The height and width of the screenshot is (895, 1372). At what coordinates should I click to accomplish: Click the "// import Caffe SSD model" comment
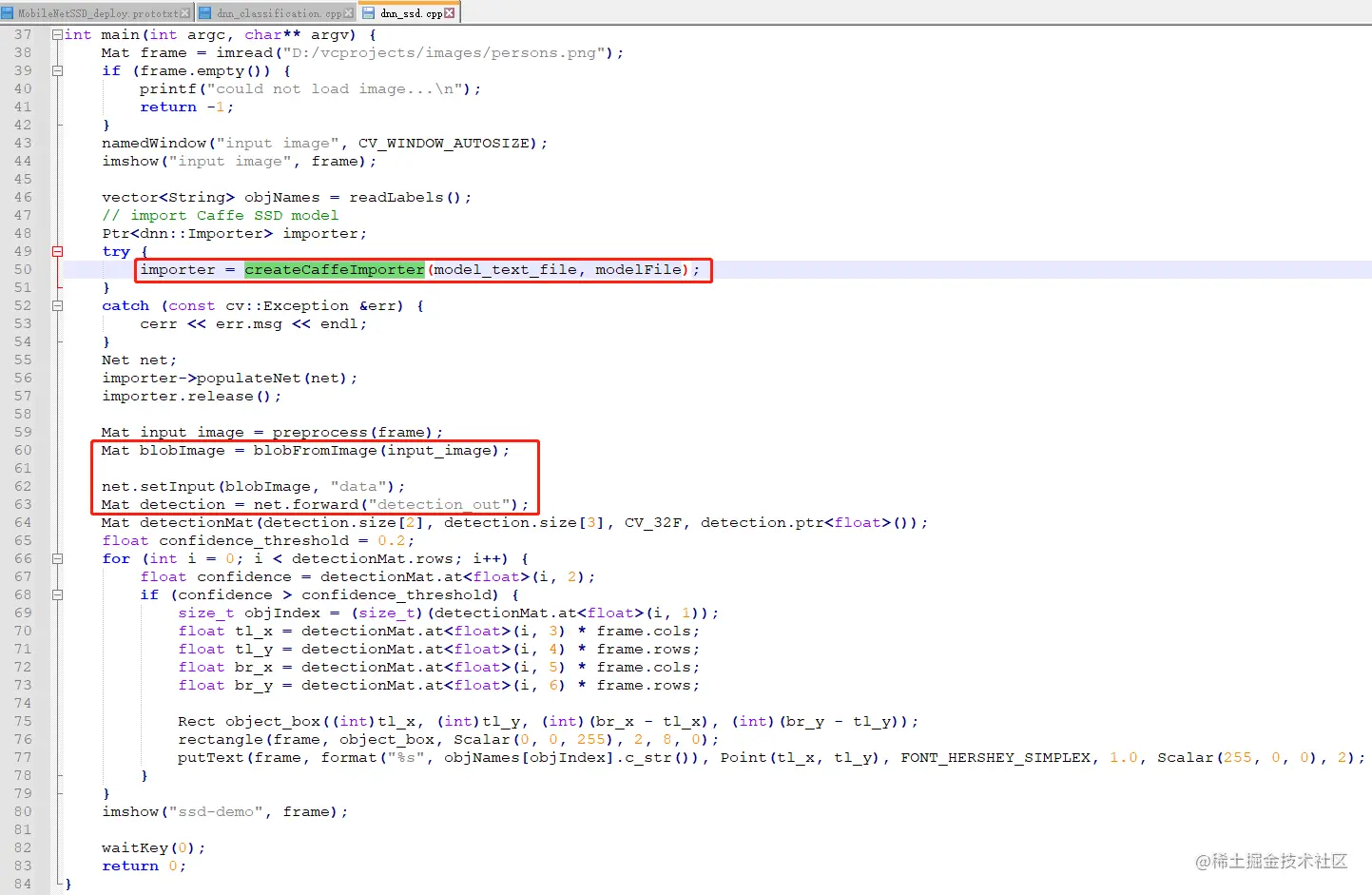click(x=221, y=215)
